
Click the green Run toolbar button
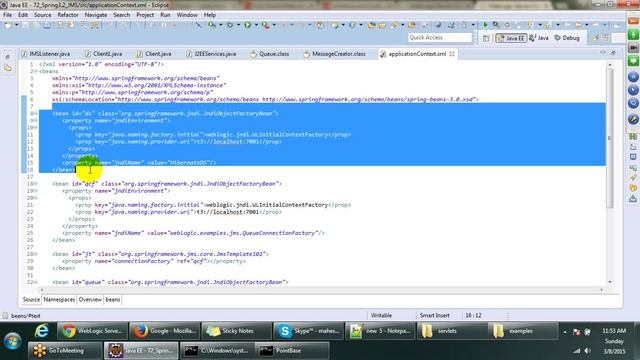click(x=248, y=25)
